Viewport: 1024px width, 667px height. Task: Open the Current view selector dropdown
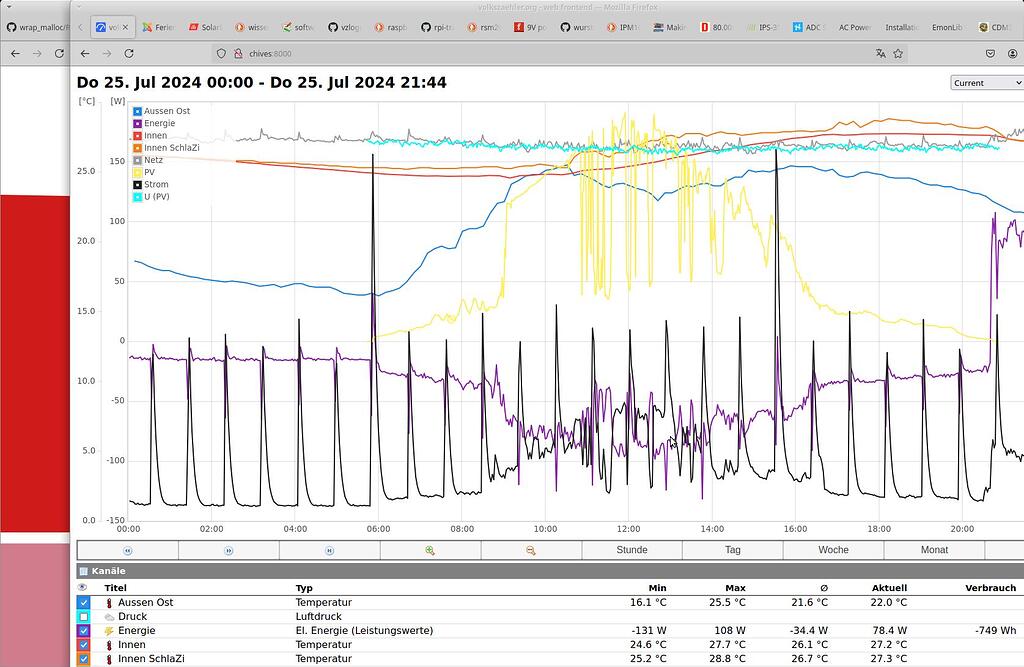pyautogui.click(x=986, y=83)
